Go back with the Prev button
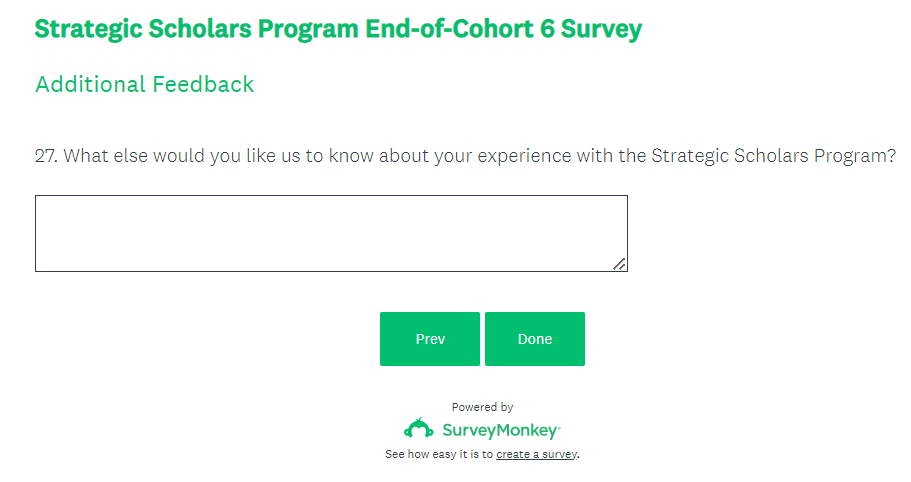Screen dimensions: 911x482 pos(430,339)
